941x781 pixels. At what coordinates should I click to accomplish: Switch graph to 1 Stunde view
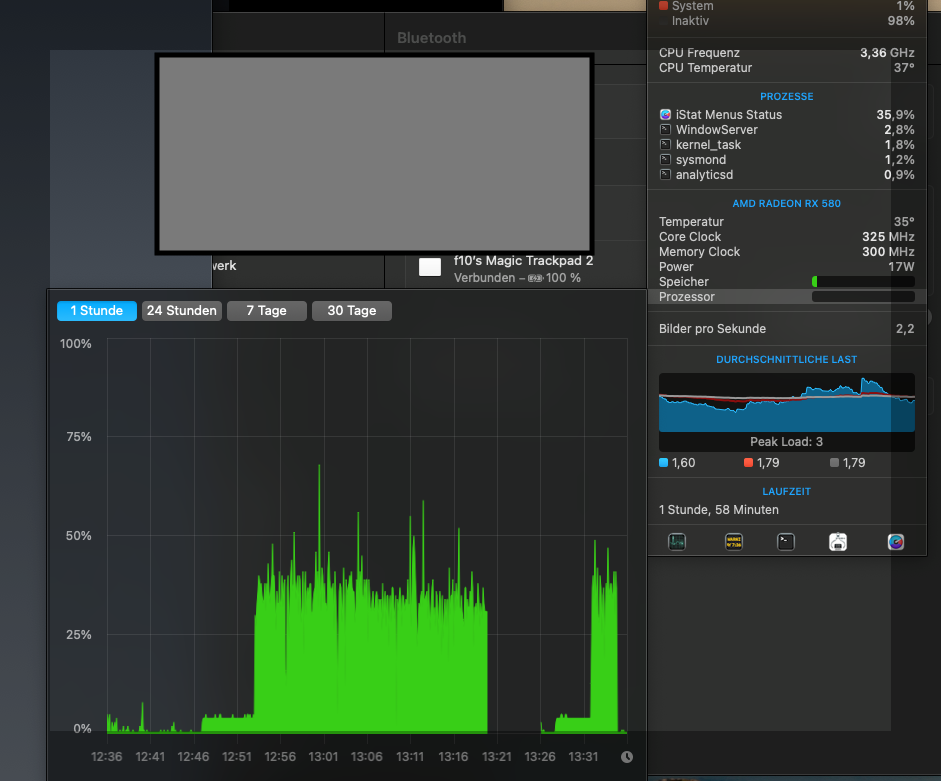96,311
